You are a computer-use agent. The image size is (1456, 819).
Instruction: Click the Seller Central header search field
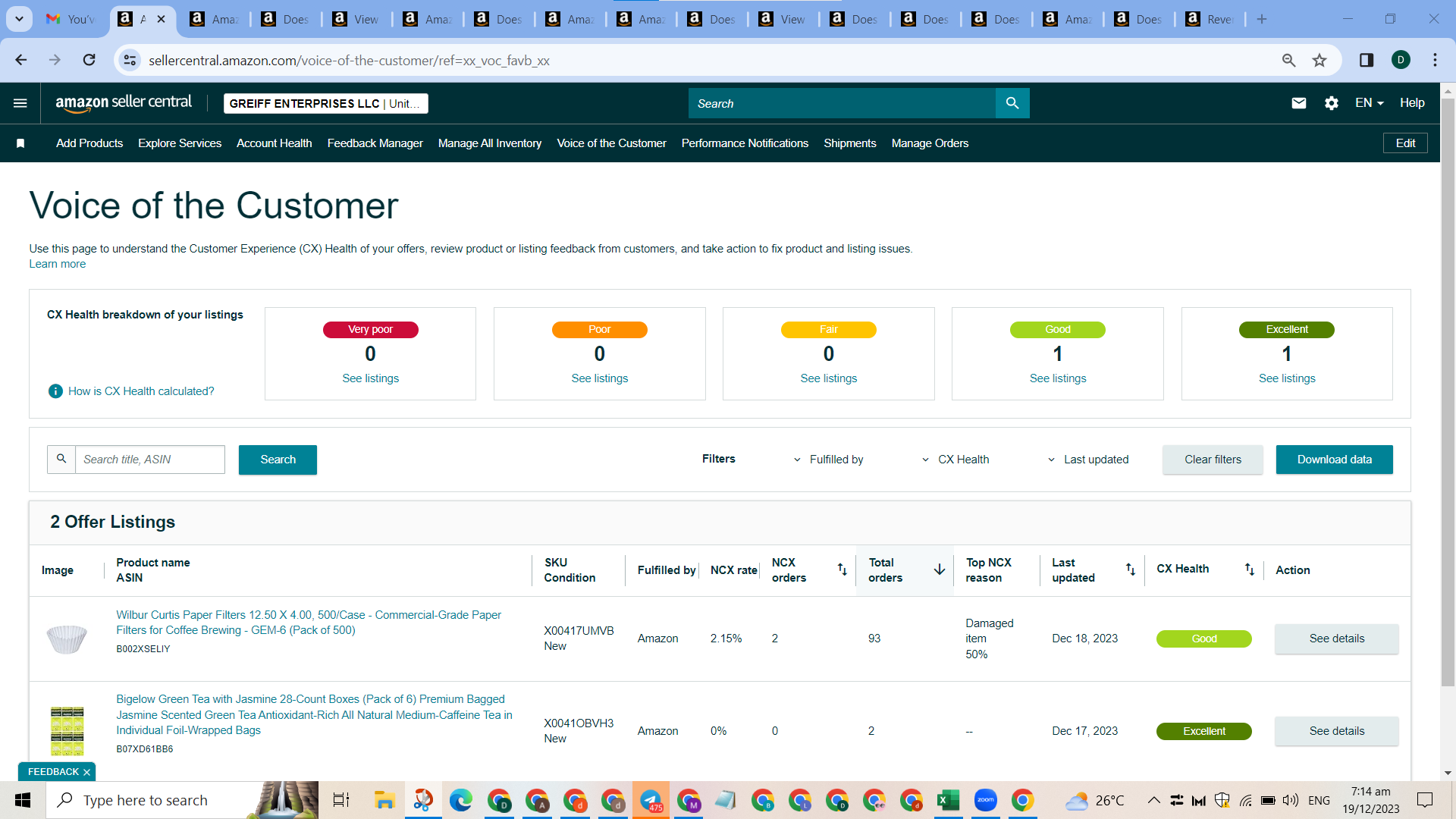pyautogui.click(x=842, y=103)
